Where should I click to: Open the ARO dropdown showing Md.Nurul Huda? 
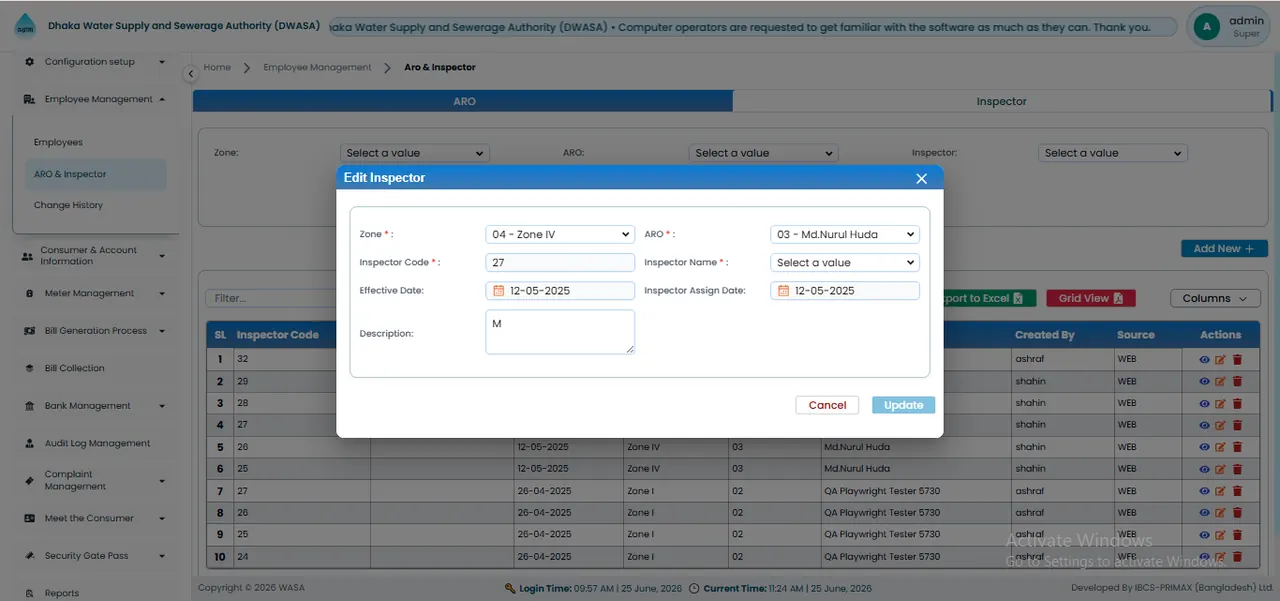coord(845,235)
